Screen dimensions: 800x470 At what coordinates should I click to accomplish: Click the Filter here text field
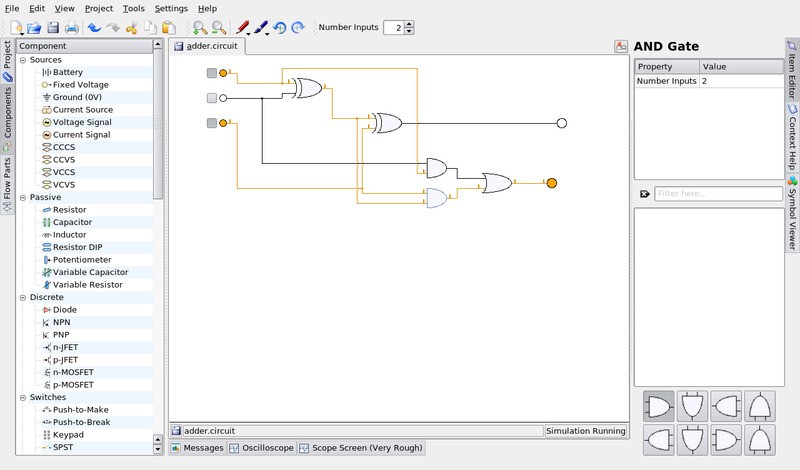tap(718, 194)
